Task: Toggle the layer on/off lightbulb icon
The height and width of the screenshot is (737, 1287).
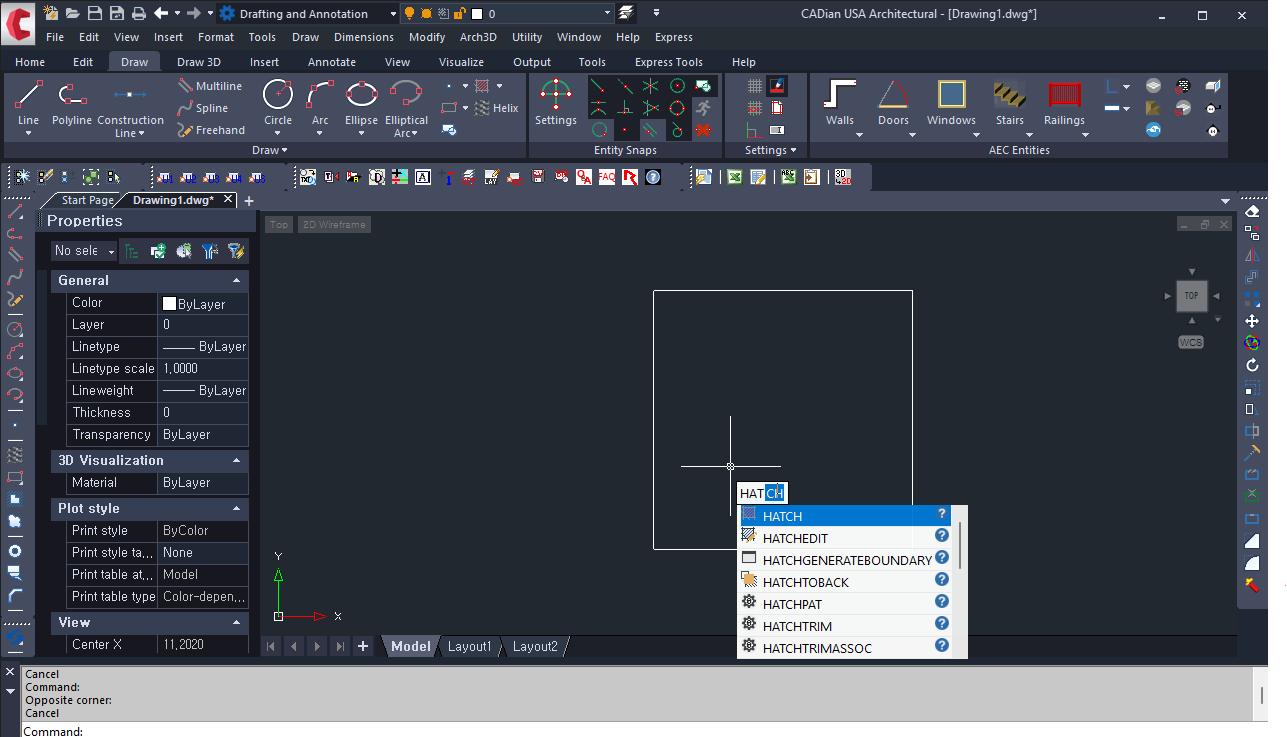Action: pos(408,14)
